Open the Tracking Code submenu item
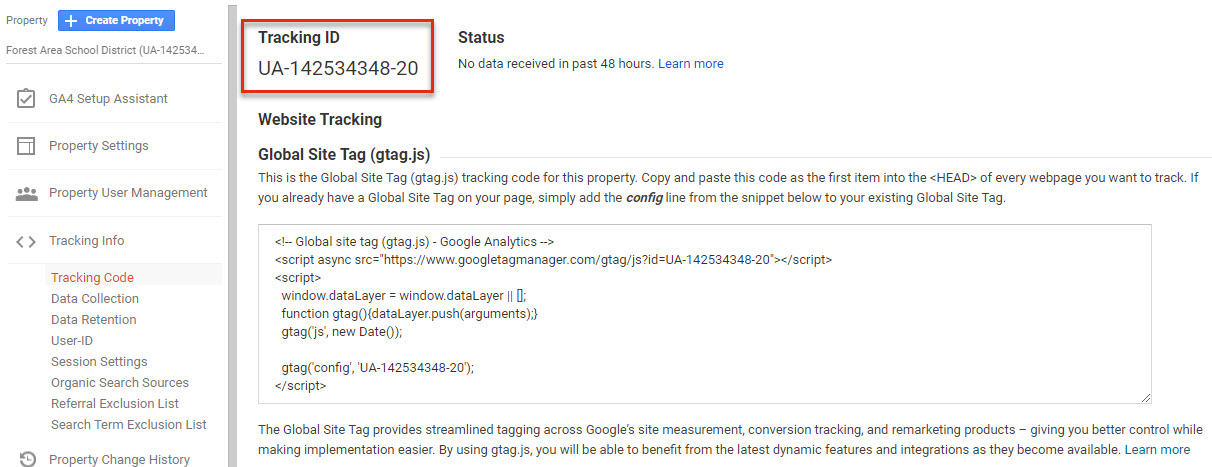Screen dimensions: 1212x467 (x=92, y=278)
